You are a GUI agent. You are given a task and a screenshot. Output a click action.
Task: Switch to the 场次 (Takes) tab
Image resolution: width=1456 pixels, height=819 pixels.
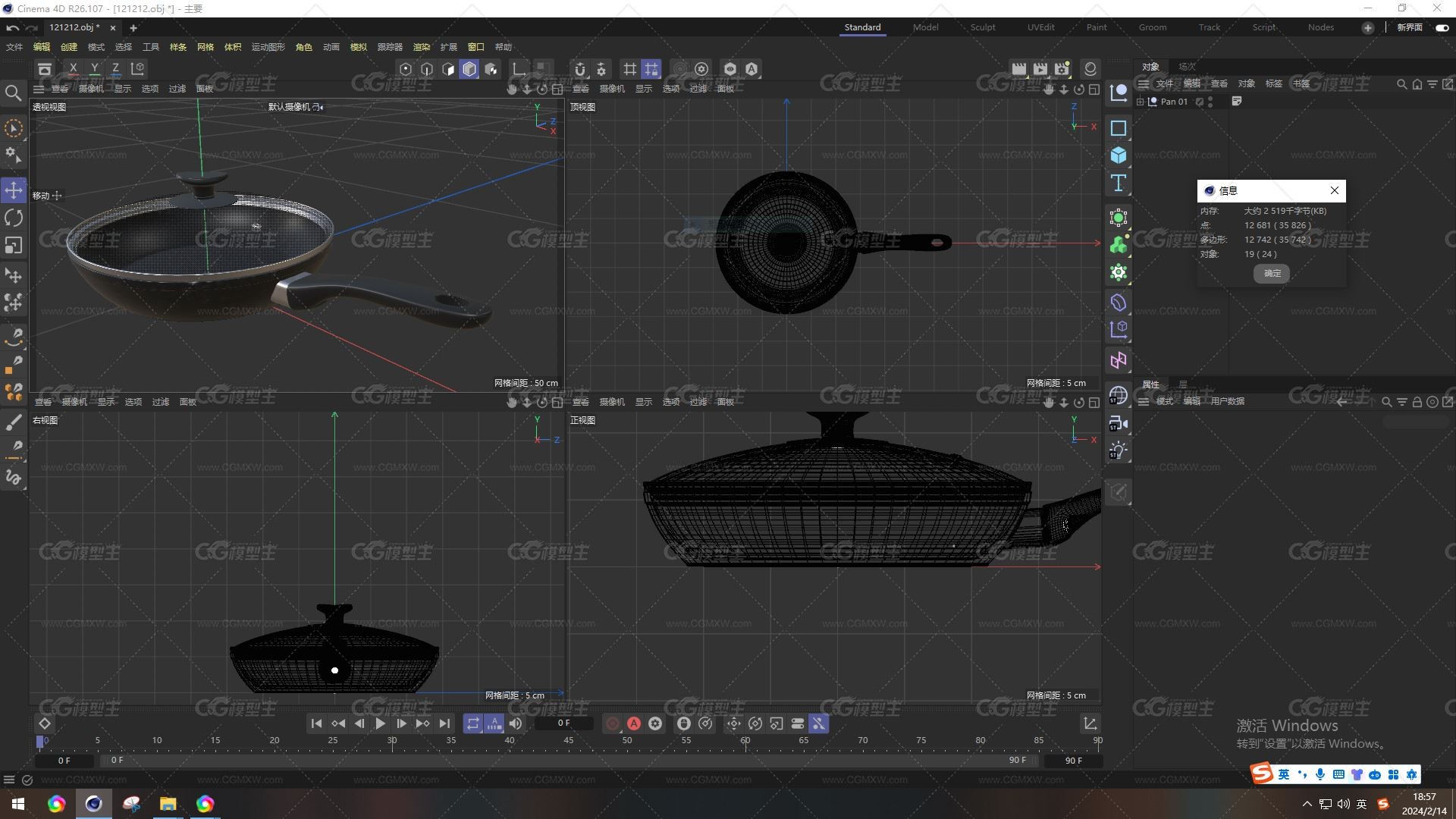(x=1187, y=67)
